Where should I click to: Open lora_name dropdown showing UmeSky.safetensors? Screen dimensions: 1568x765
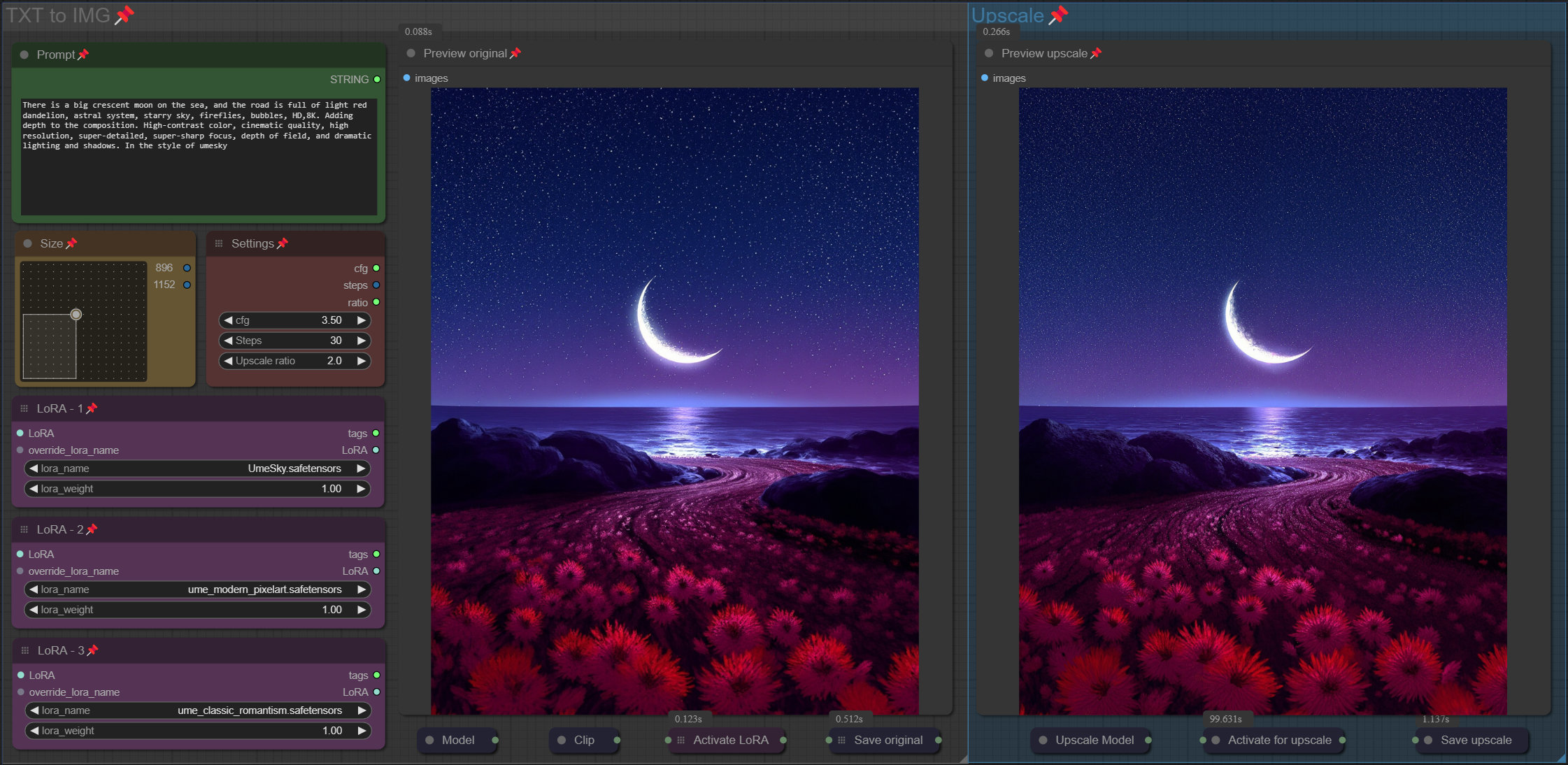(x=198, y=469)
